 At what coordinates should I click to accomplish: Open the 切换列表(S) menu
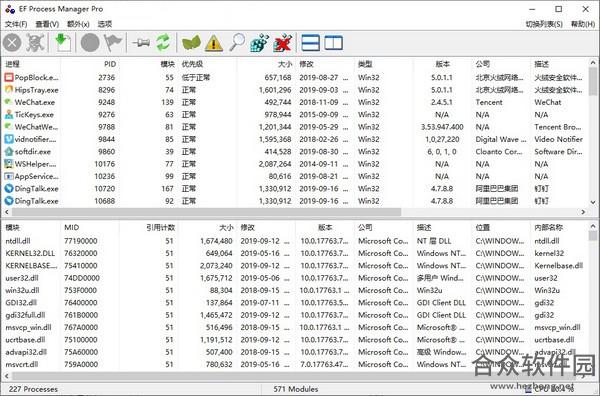tap(544, 24)
